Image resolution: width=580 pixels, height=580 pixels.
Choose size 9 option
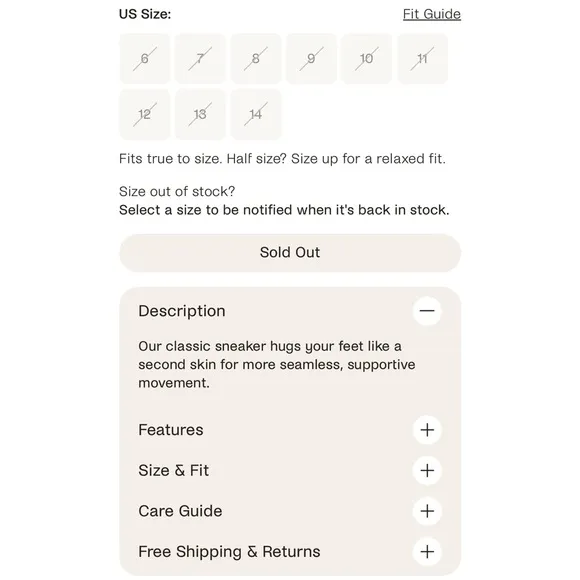click(x=311, y=58)
